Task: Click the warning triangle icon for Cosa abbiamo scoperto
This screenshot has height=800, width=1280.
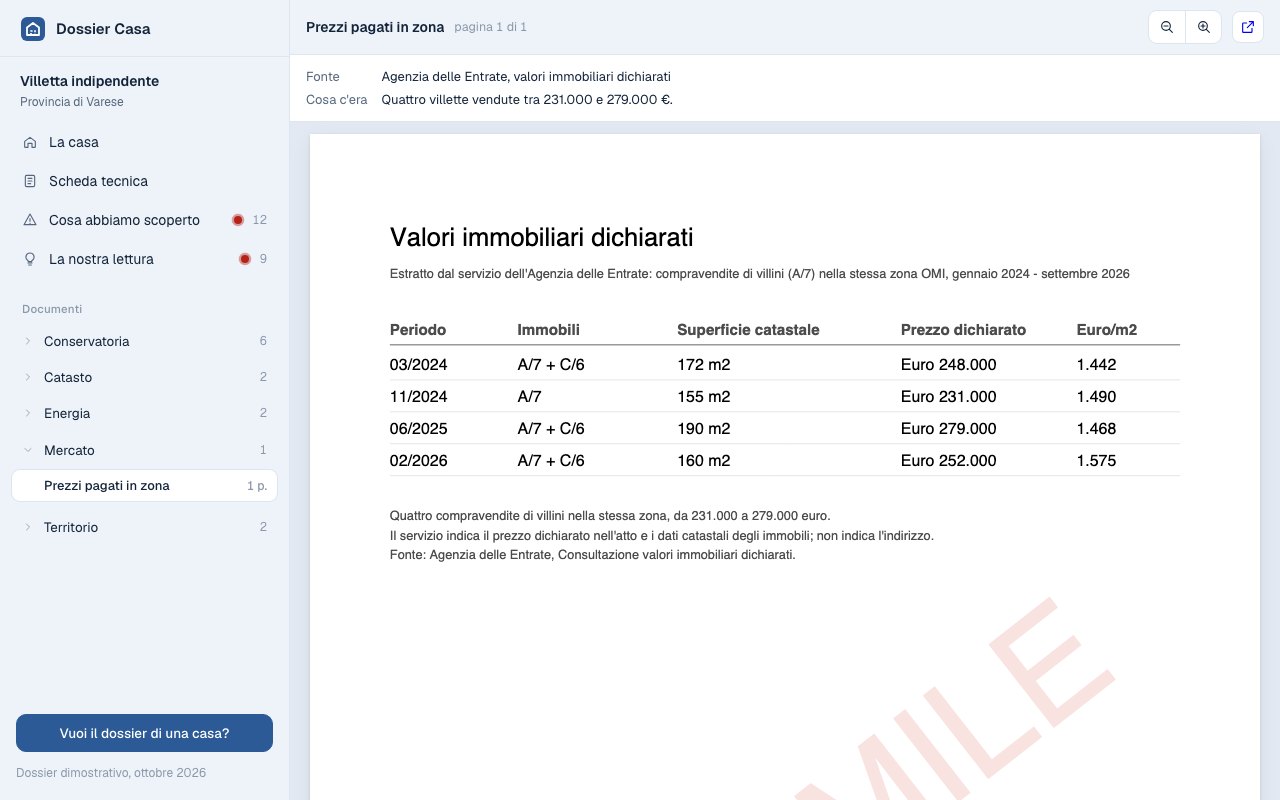Action: point(30,220)
